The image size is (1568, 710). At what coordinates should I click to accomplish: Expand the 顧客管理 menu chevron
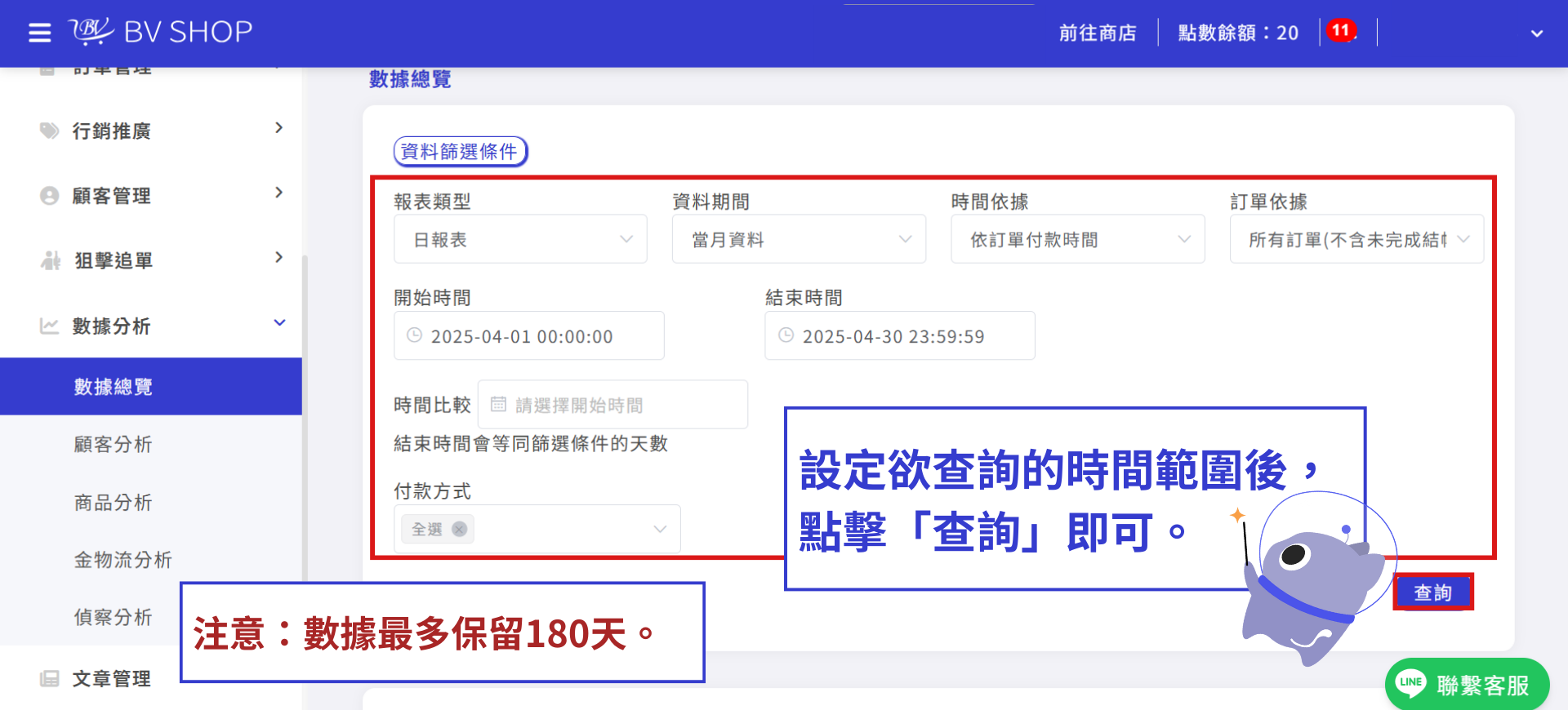[x=279, y=193]
